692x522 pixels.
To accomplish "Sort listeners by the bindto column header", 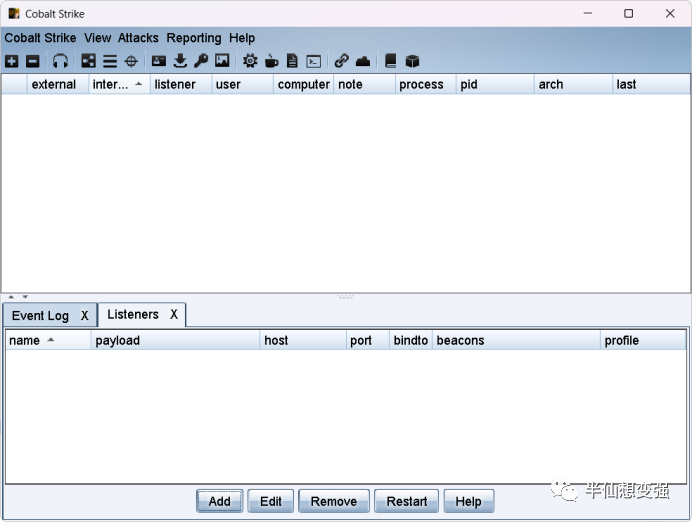I will point(410,340).
